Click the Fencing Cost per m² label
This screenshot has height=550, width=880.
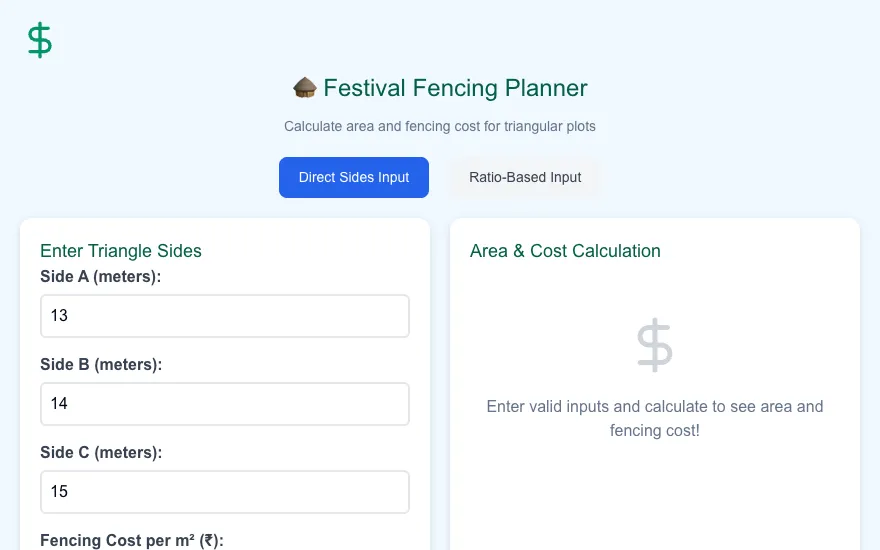(x=132, y=540)
